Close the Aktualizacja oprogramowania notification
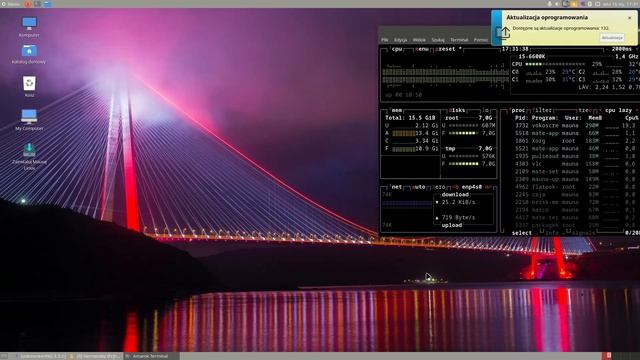This screenshot has width=640, height=360. click(x=629, y=18)
